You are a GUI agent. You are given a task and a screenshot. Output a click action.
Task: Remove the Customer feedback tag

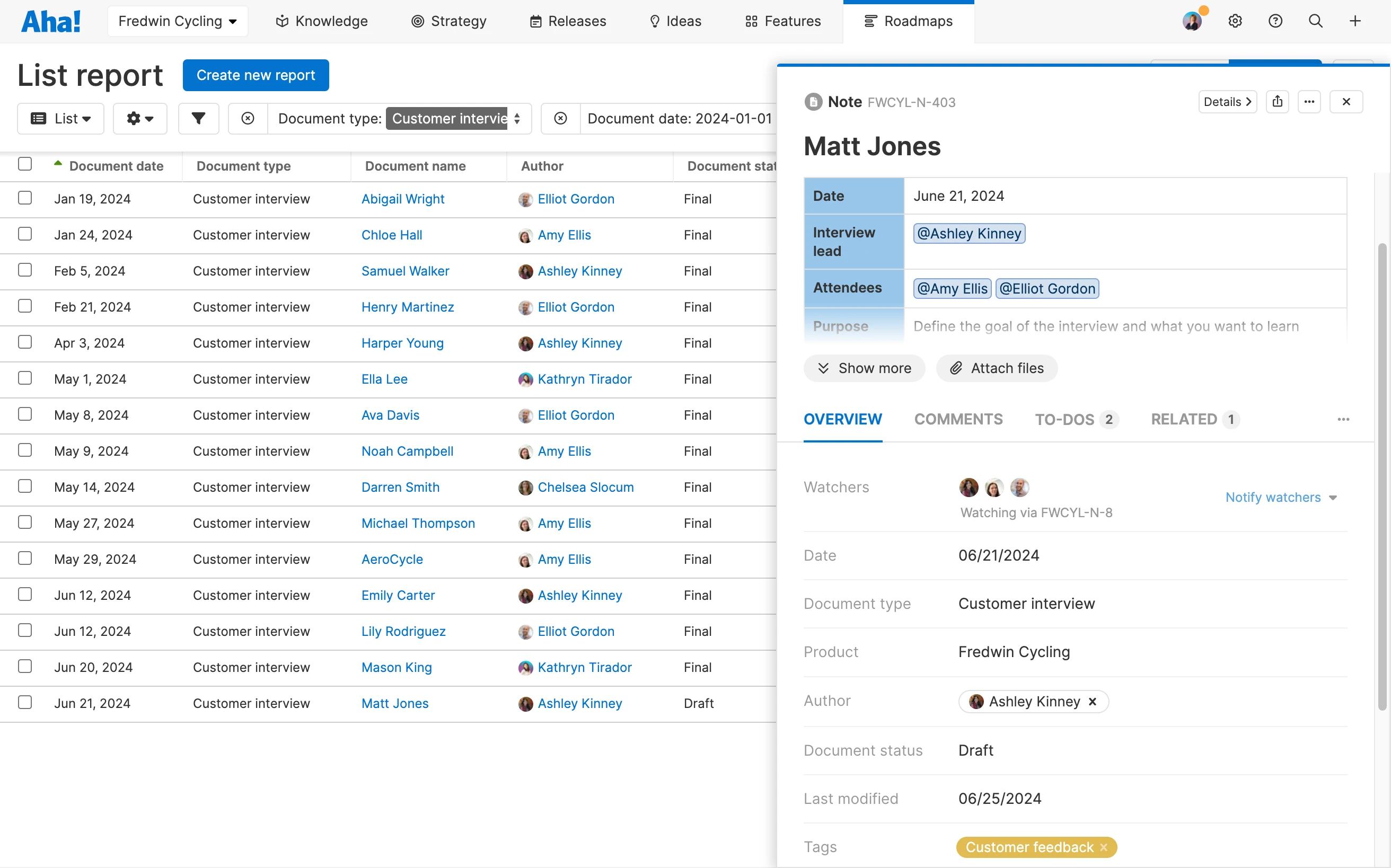click(1103, 847)
